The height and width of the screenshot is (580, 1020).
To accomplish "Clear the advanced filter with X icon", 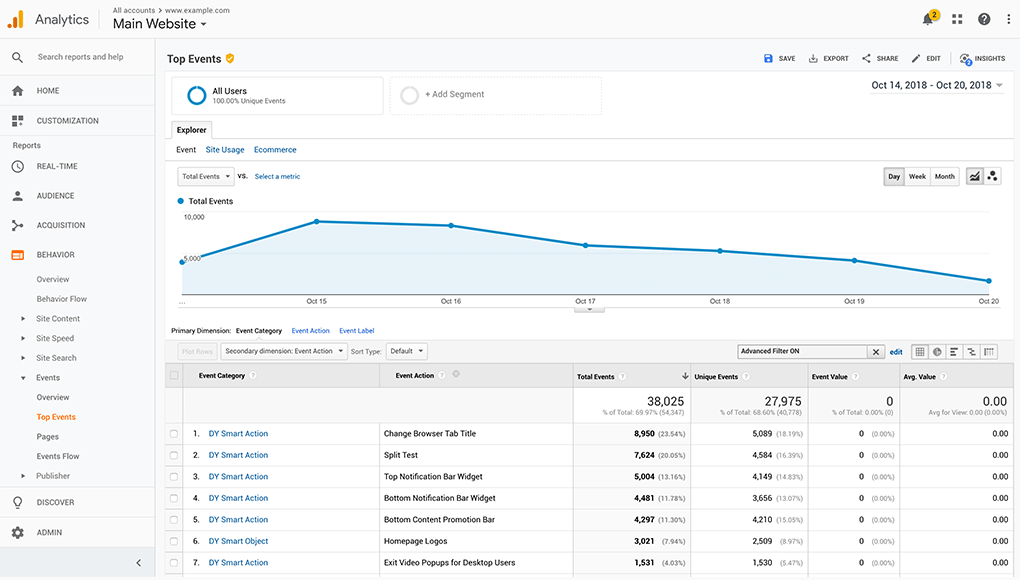I will coord(876,352).
